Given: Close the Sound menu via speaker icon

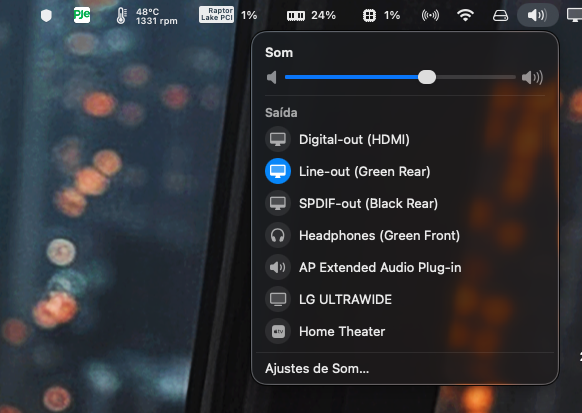Looking at the screenshot, I should tap(537, 15).
